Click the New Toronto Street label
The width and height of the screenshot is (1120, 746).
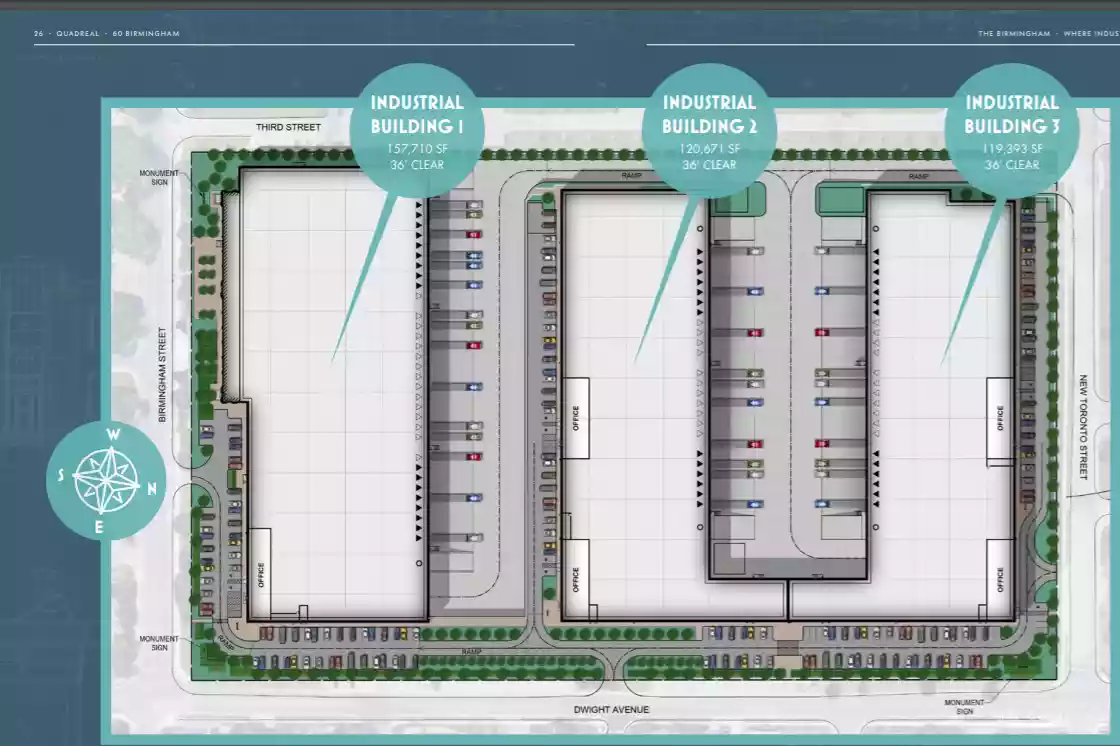pyautogui.click(x=1082, y=427)
